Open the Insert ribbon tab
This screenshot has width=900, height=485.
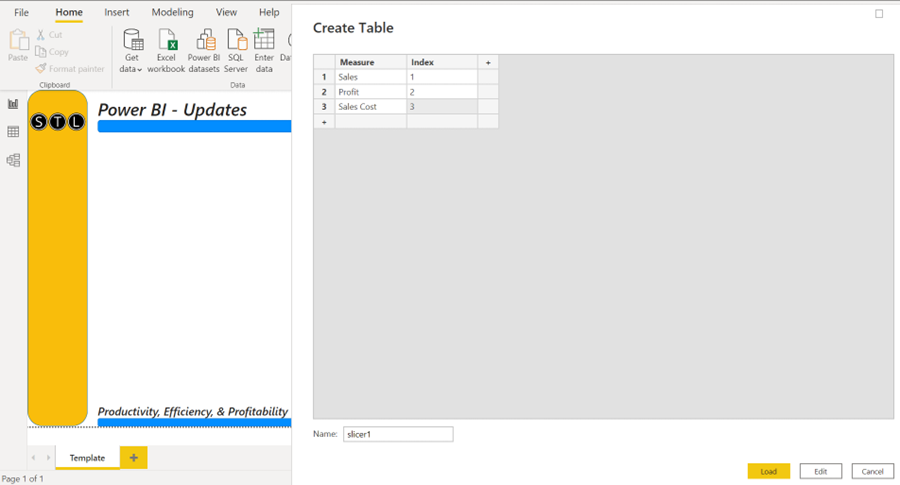pyautogui.click(x=117, y=12)
